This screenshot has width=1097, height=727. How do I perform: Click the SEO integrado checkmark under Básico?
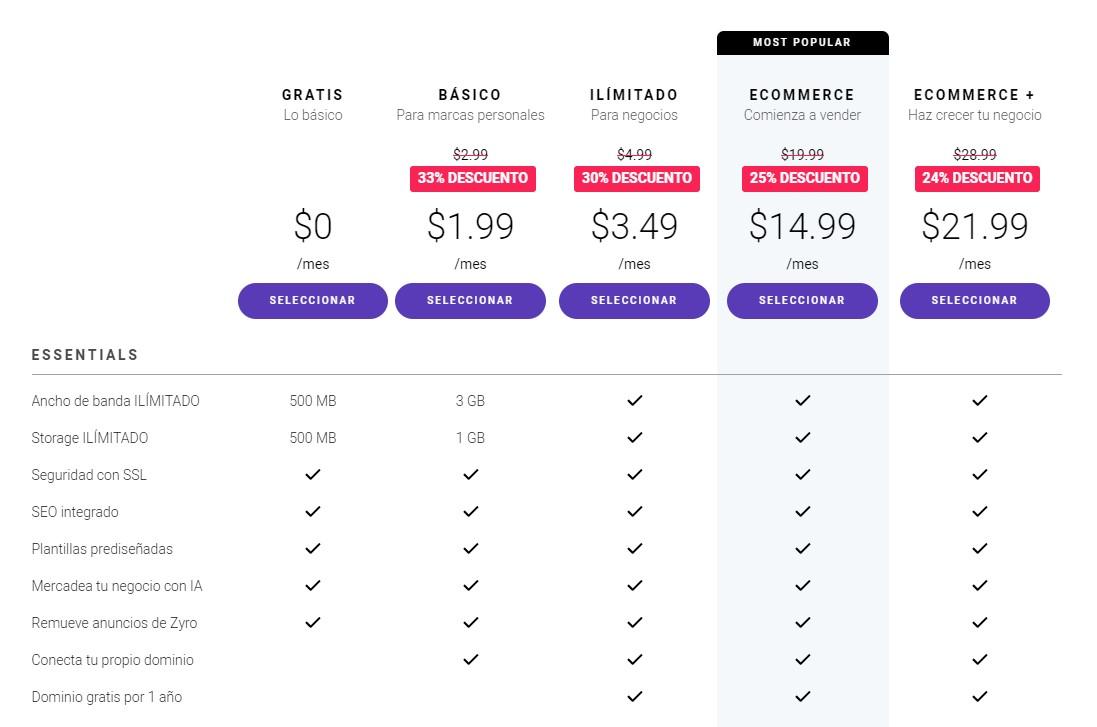(x=470, y=511)
